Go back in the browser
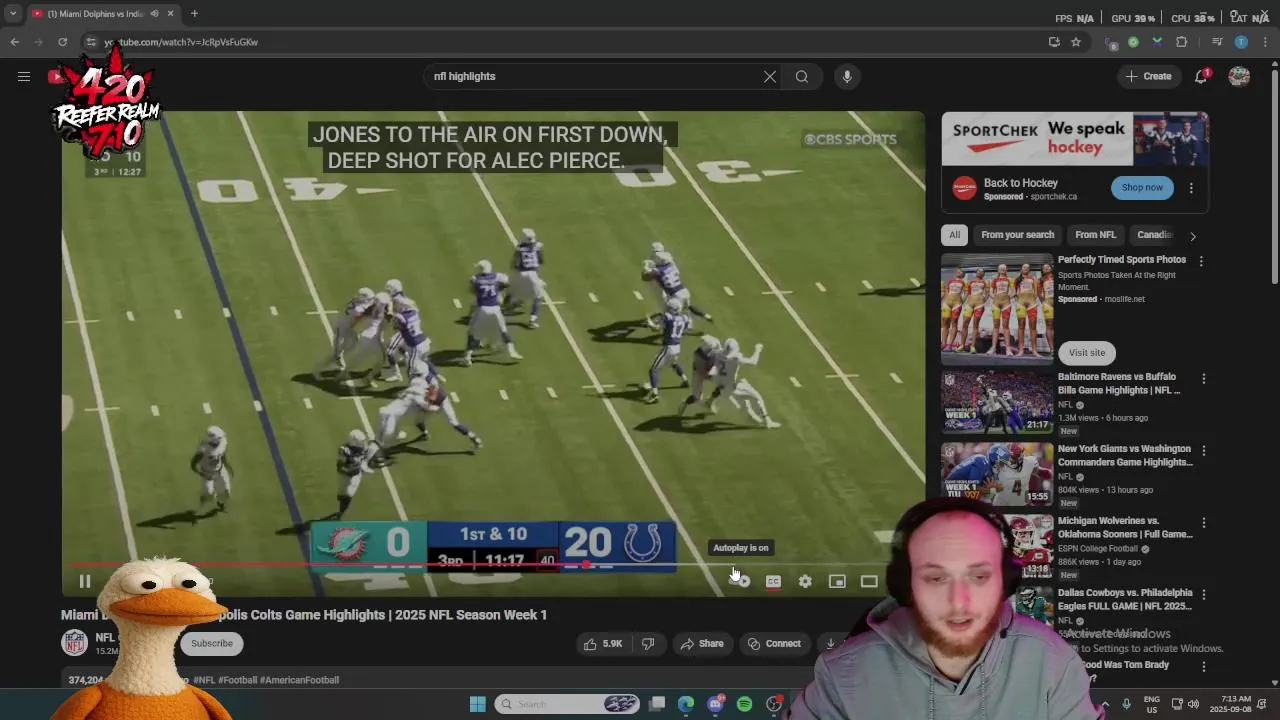Viewport: 1280px width, 720px height. coord(14,42)
